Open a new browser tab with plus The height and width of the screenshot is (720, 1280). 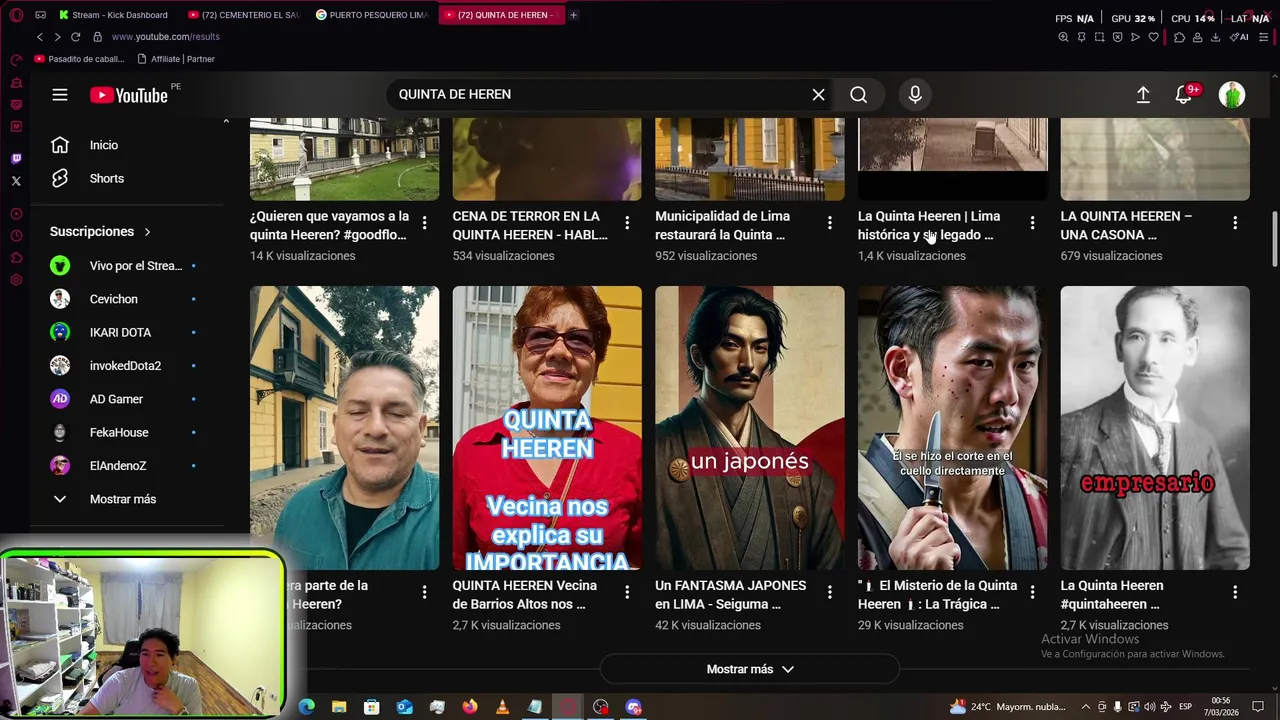point(573,15)
